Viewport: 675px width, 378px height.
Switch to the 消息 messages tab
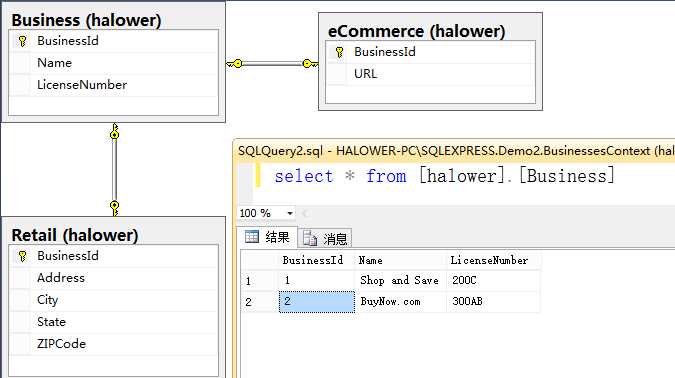325,238
